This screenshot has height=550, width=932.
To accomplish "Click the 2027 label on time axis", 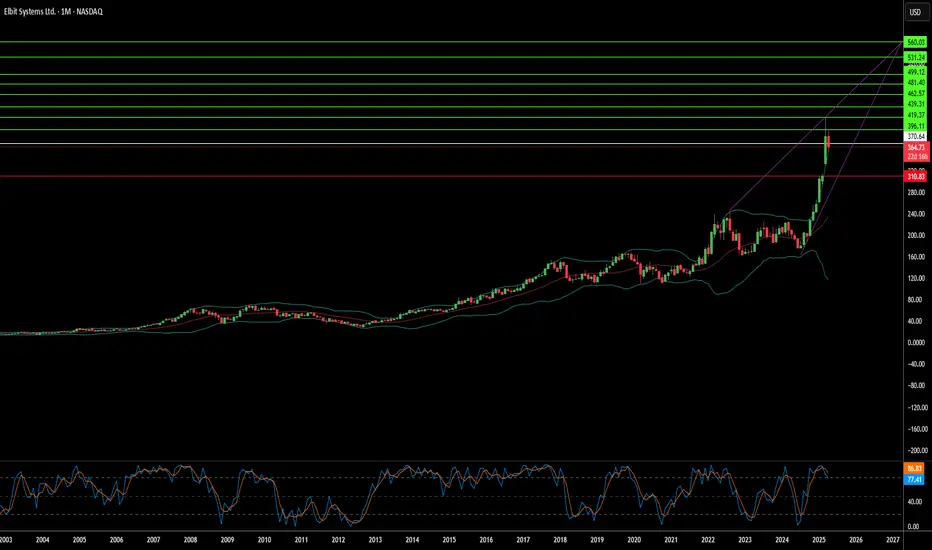I will (x=892, y=540).
